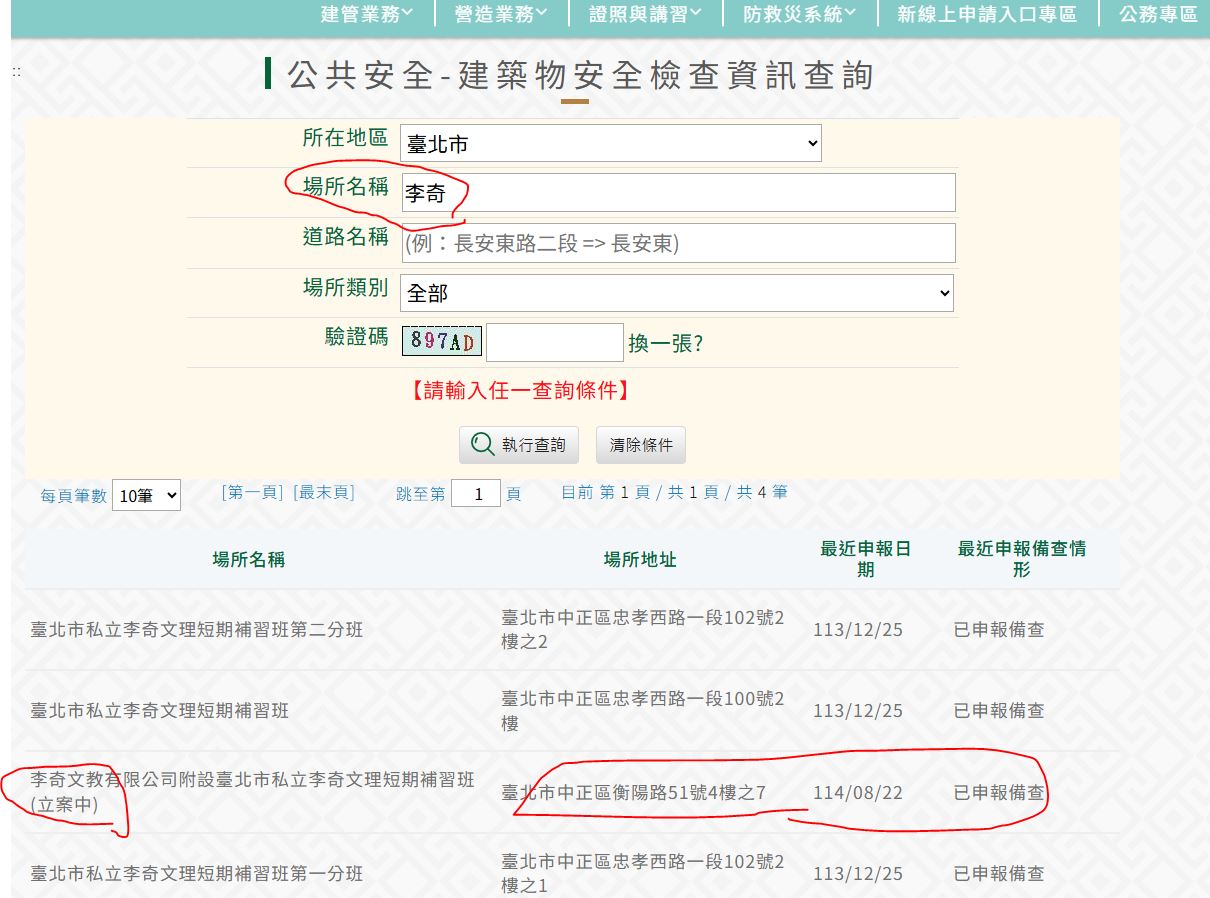Open the 營造業務 menu
1210x898 pixels.
[501, 14]
